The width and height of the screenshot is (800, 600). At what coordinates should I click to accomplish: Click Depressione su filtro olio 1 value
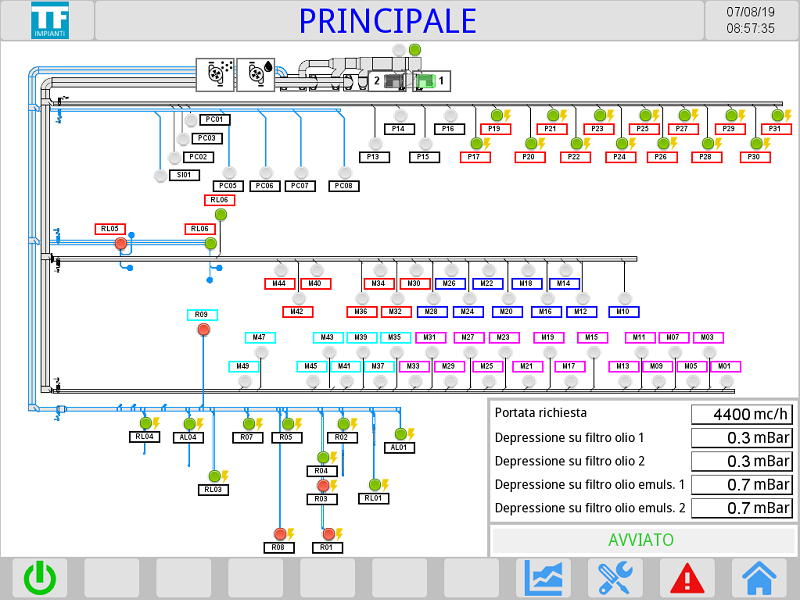[741, 437]
